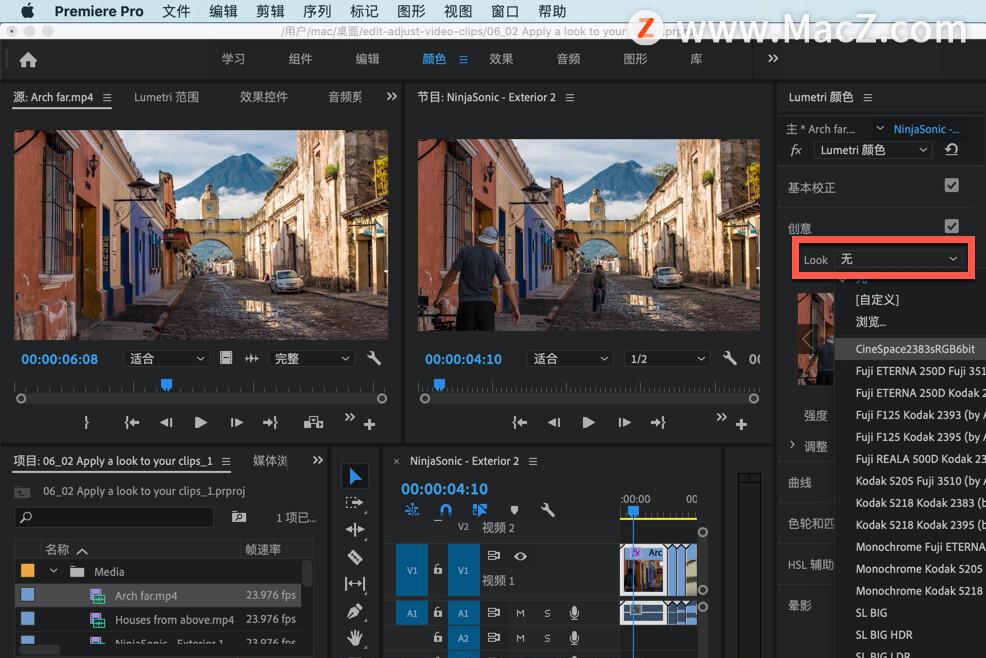Toggle visibility of video track V1

[520, 556]
